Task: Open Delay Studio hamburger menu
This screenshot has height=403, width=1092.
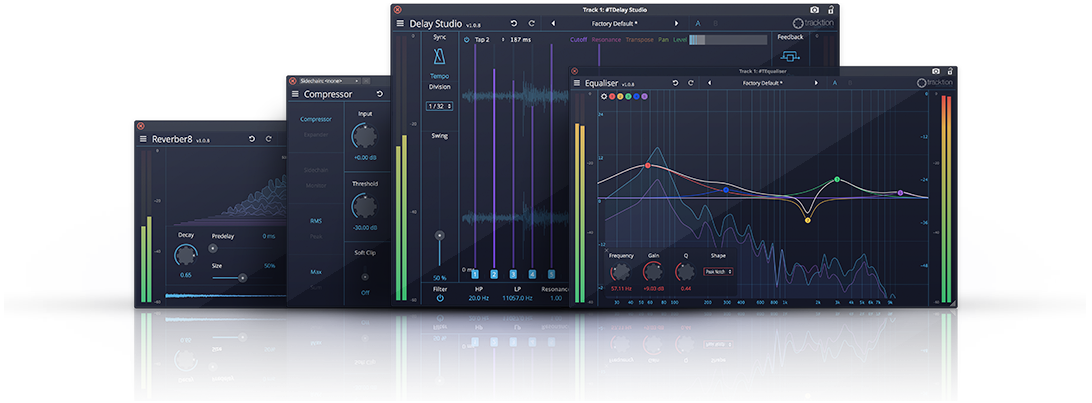Action: (x=400, y=23)
